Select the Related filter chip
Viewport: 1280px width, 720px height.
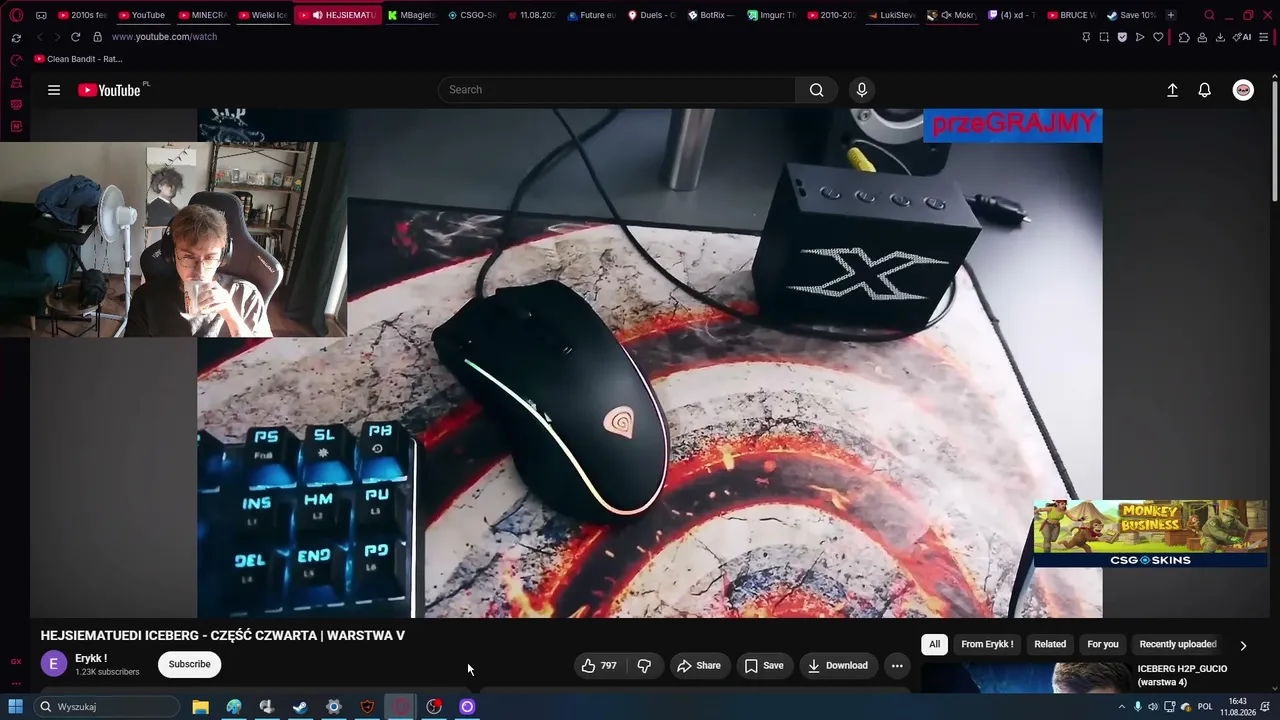(x=1050, y=644)
